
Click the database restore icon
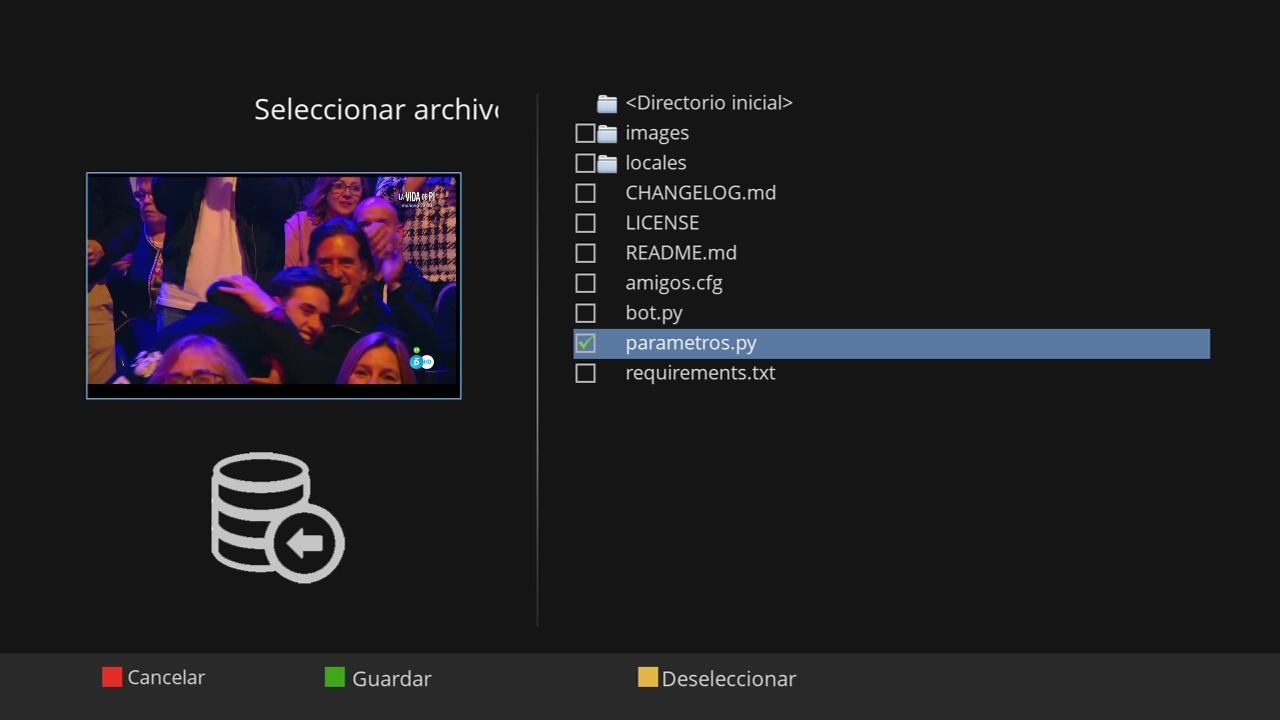277,517
